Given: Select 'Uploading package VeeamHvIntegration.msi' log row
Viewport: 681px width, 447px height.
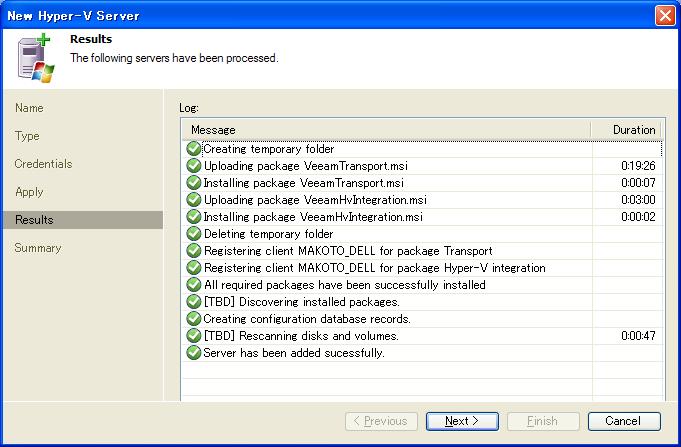Looking at the screenshot, I should coord(423,200).
